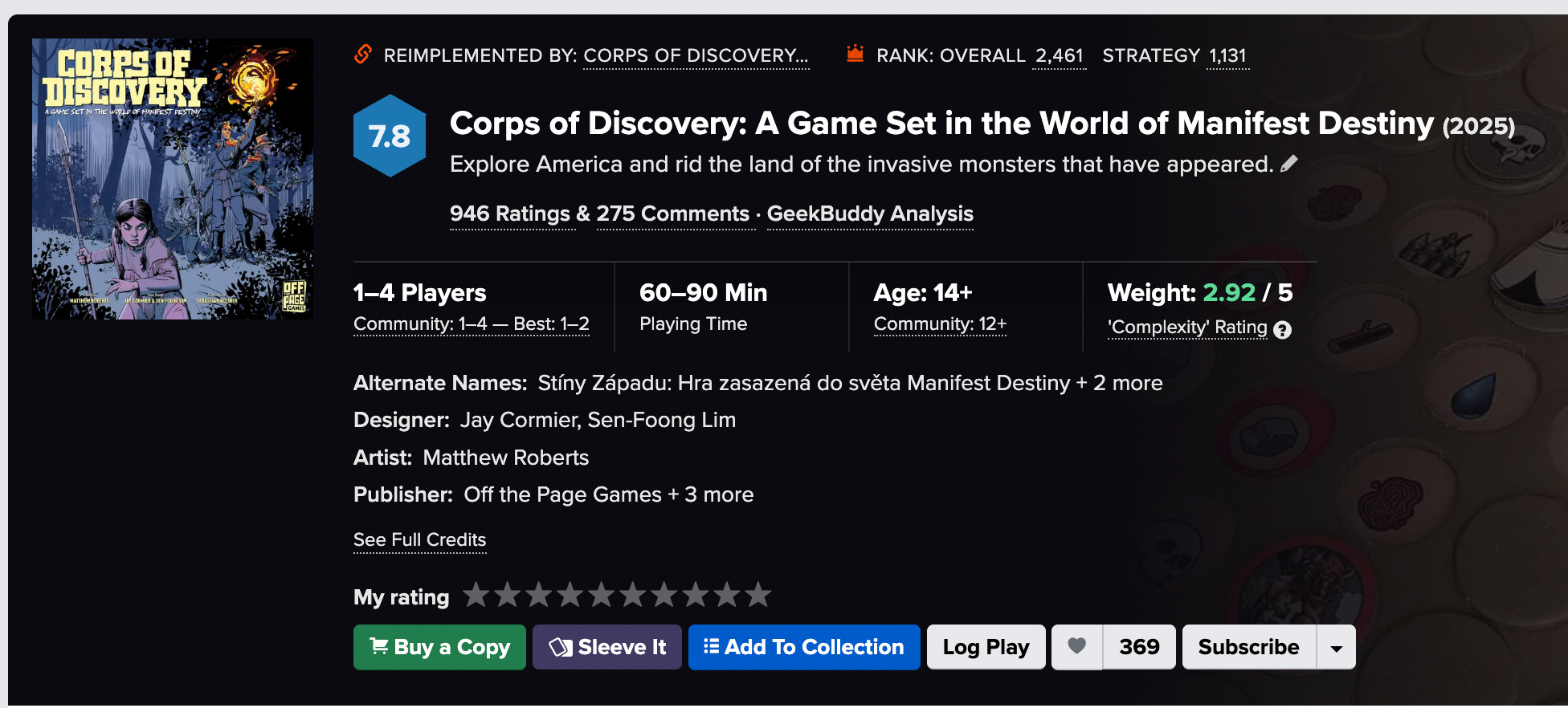Click the reimplemented-by link icon
Image resolution: width=1568 pixels, height=708 pixels.
click(363, 55)
